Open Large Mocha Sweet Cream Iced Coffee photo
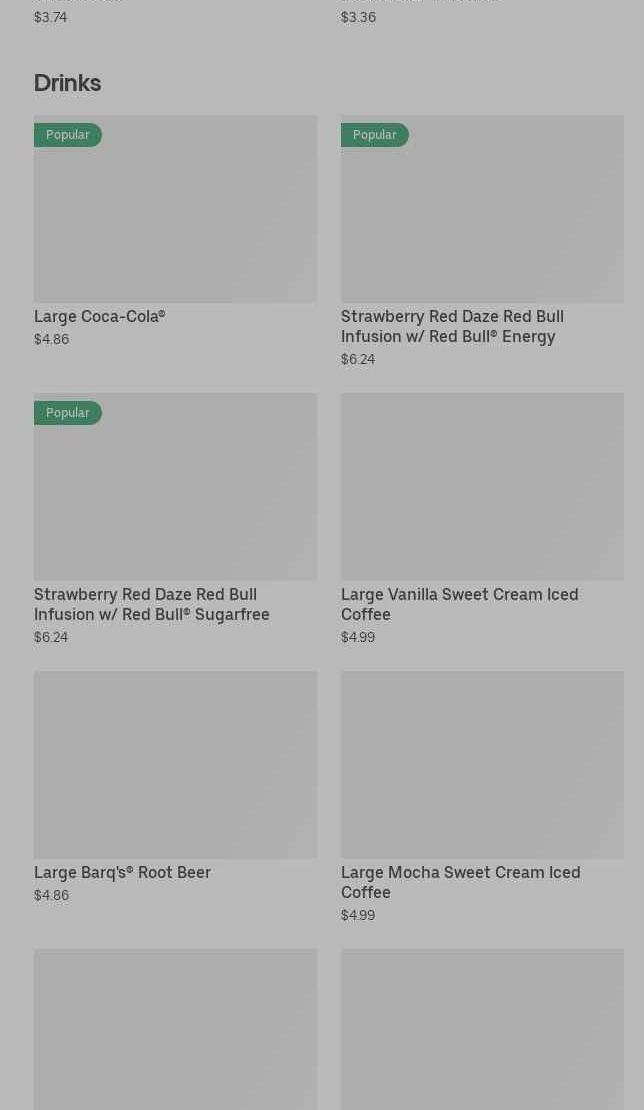Image resolution: width=644 pixels, height=1110 pixels. coord(482,765)
